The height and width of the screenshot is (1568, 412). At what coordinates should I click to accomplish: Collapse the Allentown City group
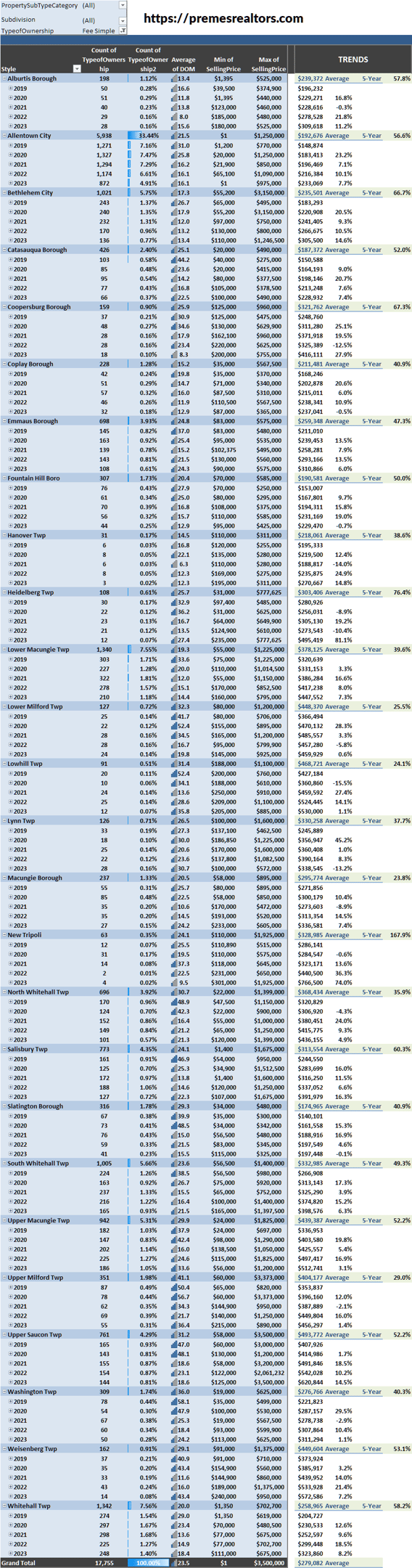(x=4, y=136)
